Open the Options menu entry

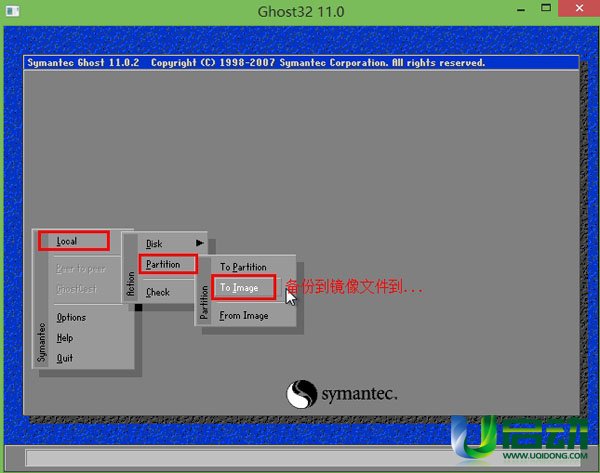tap(71, 317)
